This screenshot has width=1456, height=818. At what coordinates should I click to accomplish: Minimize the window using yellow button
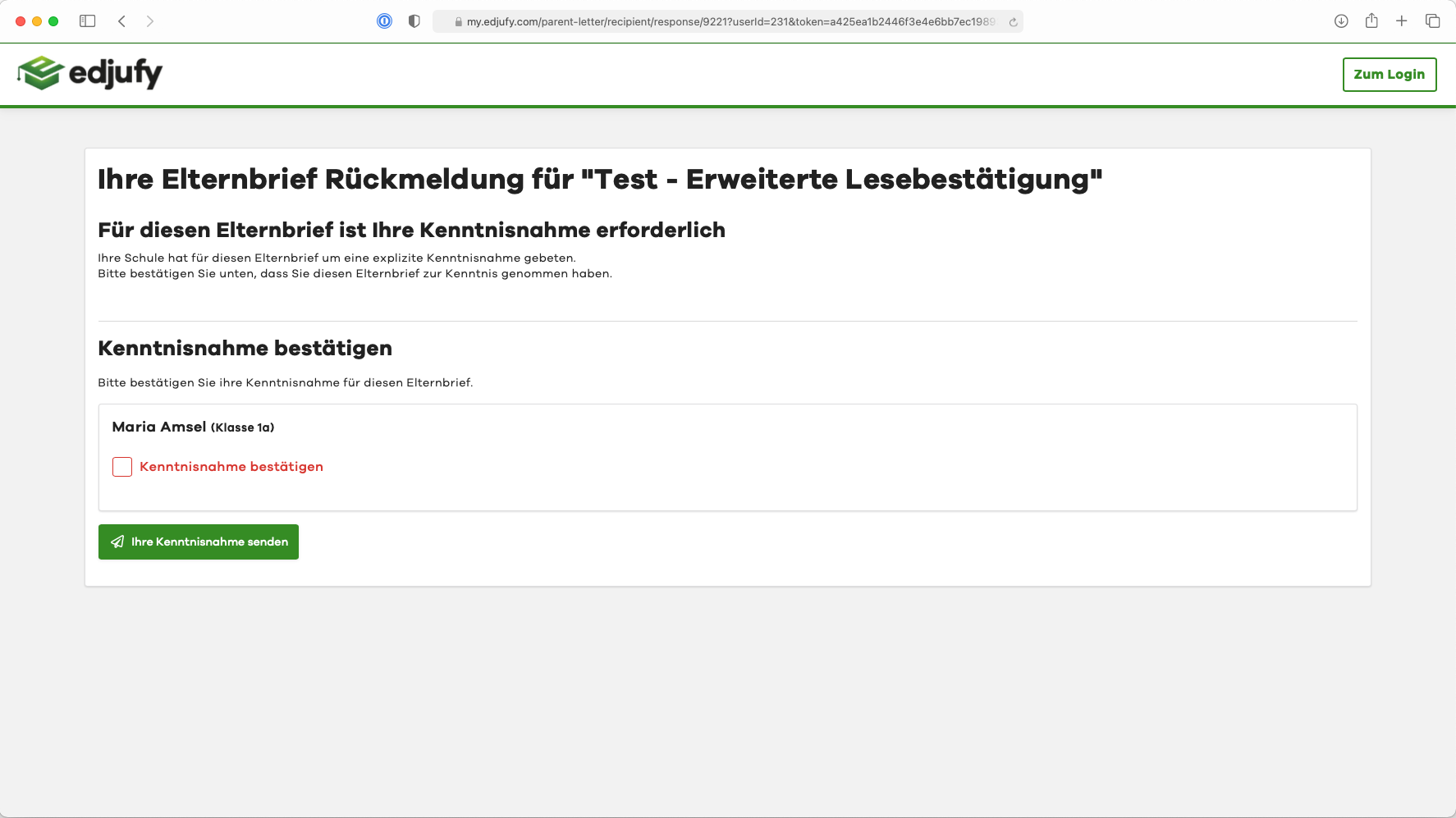click(37, 21)
